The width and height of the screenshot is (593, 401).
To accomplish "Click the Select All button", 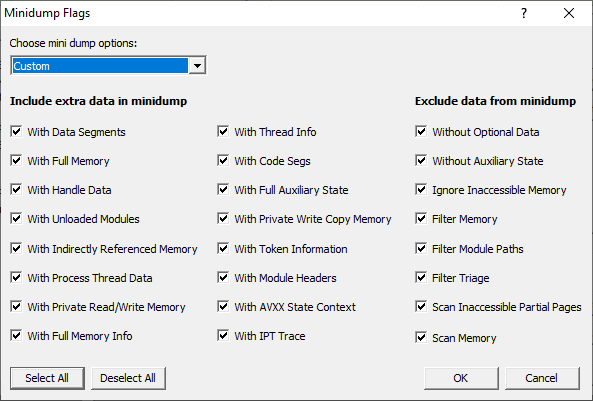I will coord(47,378).
